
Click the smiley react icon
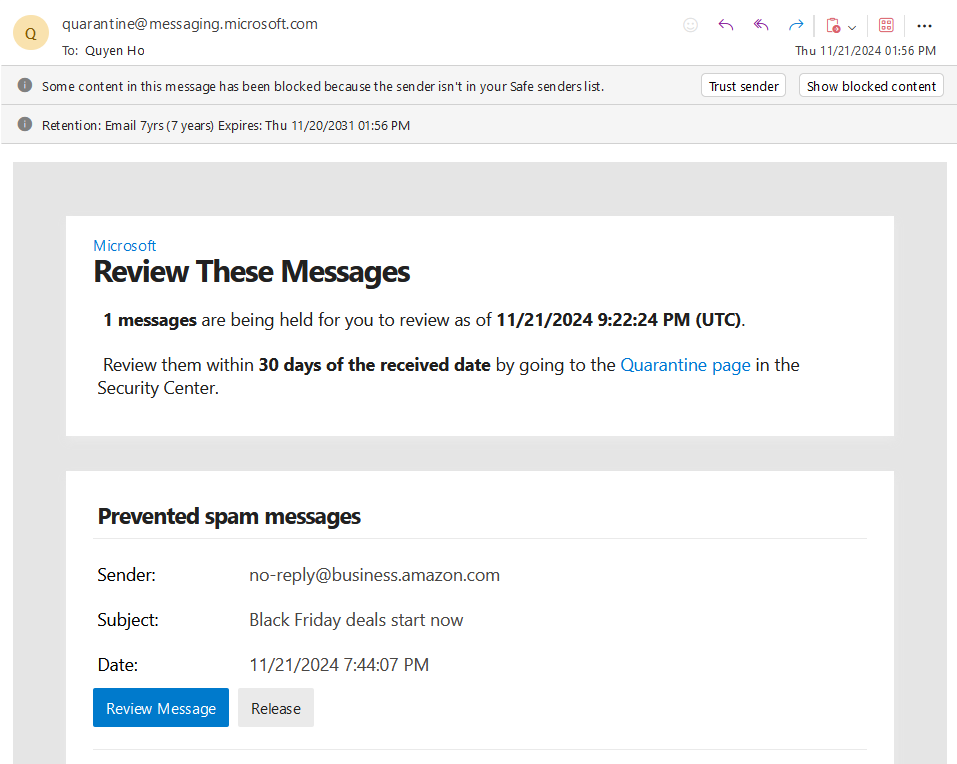(x=690, y=25)
